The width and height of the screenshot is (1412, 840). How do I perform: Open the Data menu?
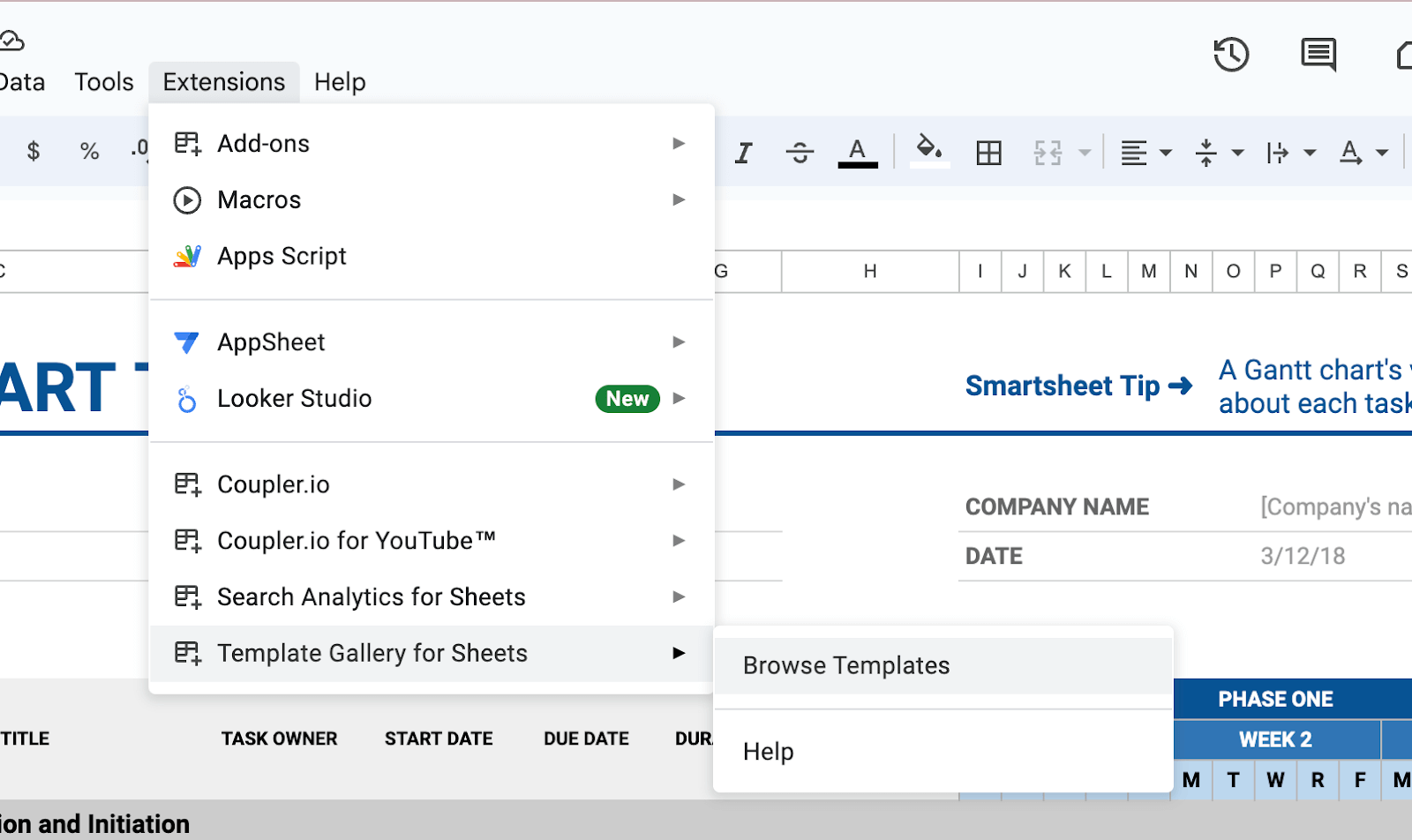click(23, 82)
